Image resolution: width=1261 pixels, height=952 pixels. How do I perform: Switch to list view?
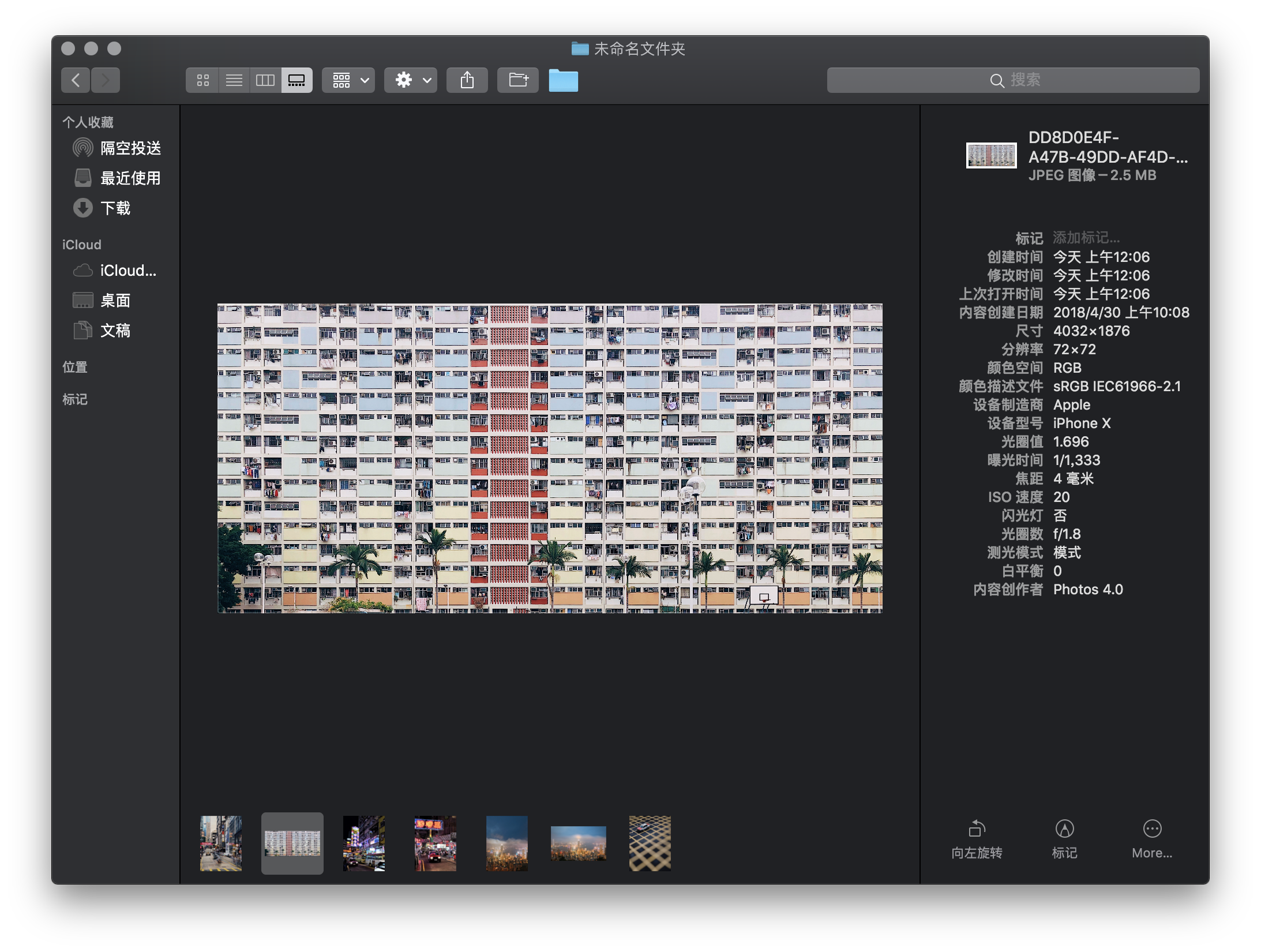point(234,80)
